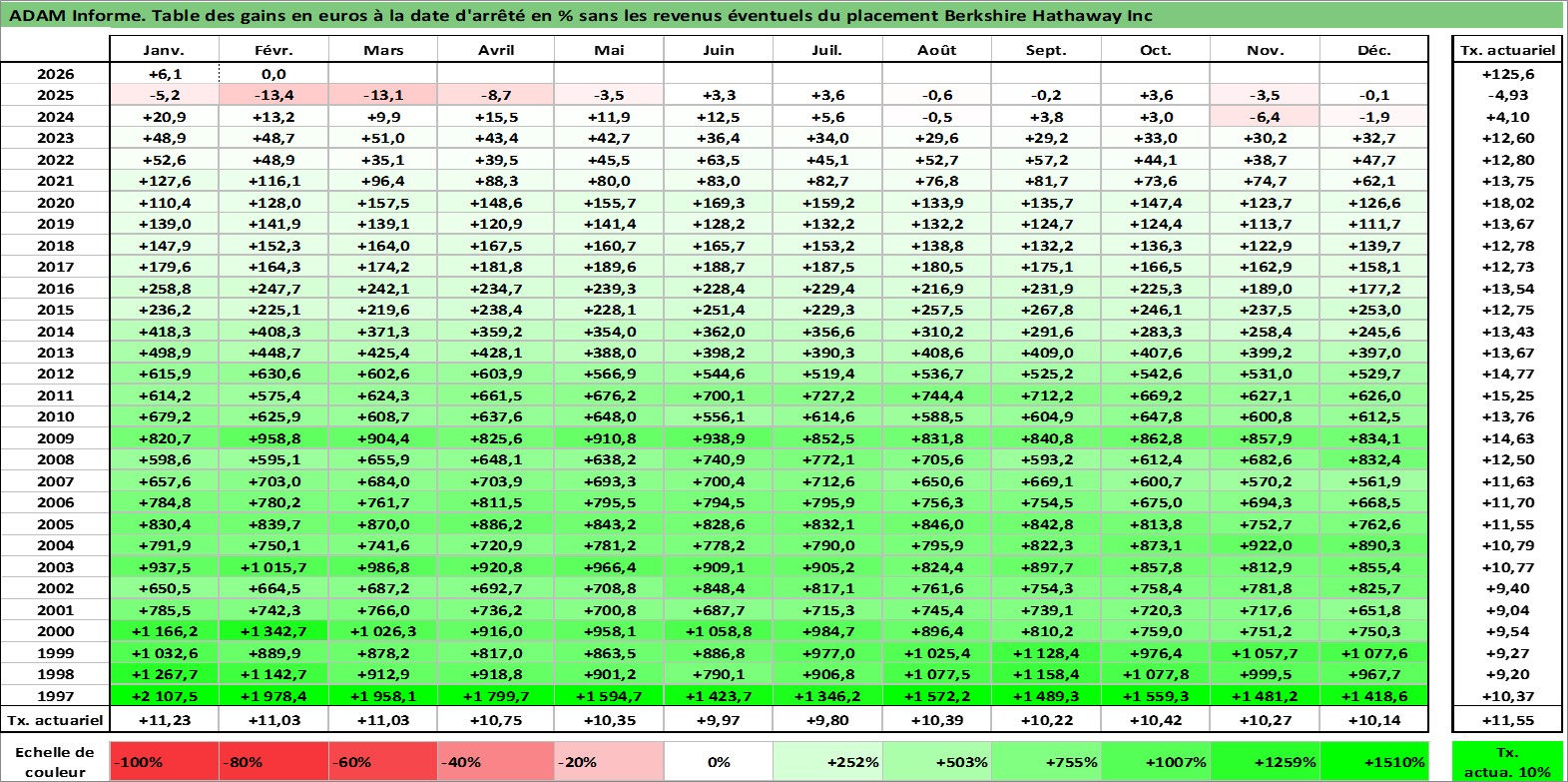Image resolution: width=1568 pixels, height=782 pixels.
Task: Select the 2009 year row label
Action: [55, 438]
